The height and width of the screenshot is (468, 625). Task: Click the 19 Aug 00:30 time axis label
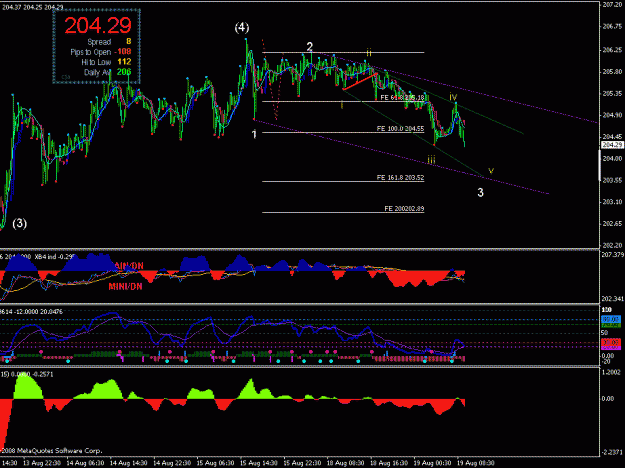[x=432, y=463]
